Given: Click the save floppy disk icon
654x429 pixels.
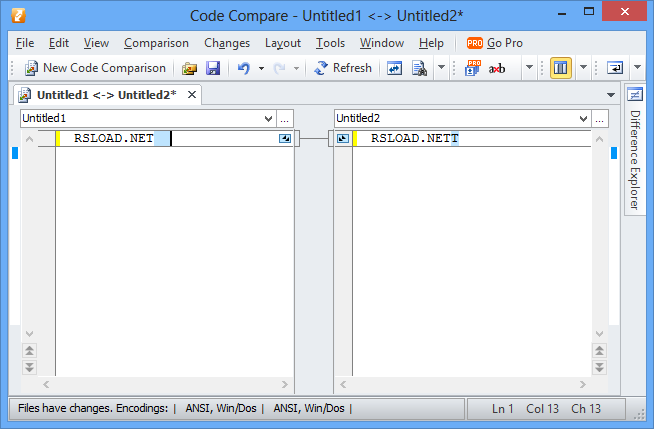Looking at the screenshot, I should click(x=213, y=68).
